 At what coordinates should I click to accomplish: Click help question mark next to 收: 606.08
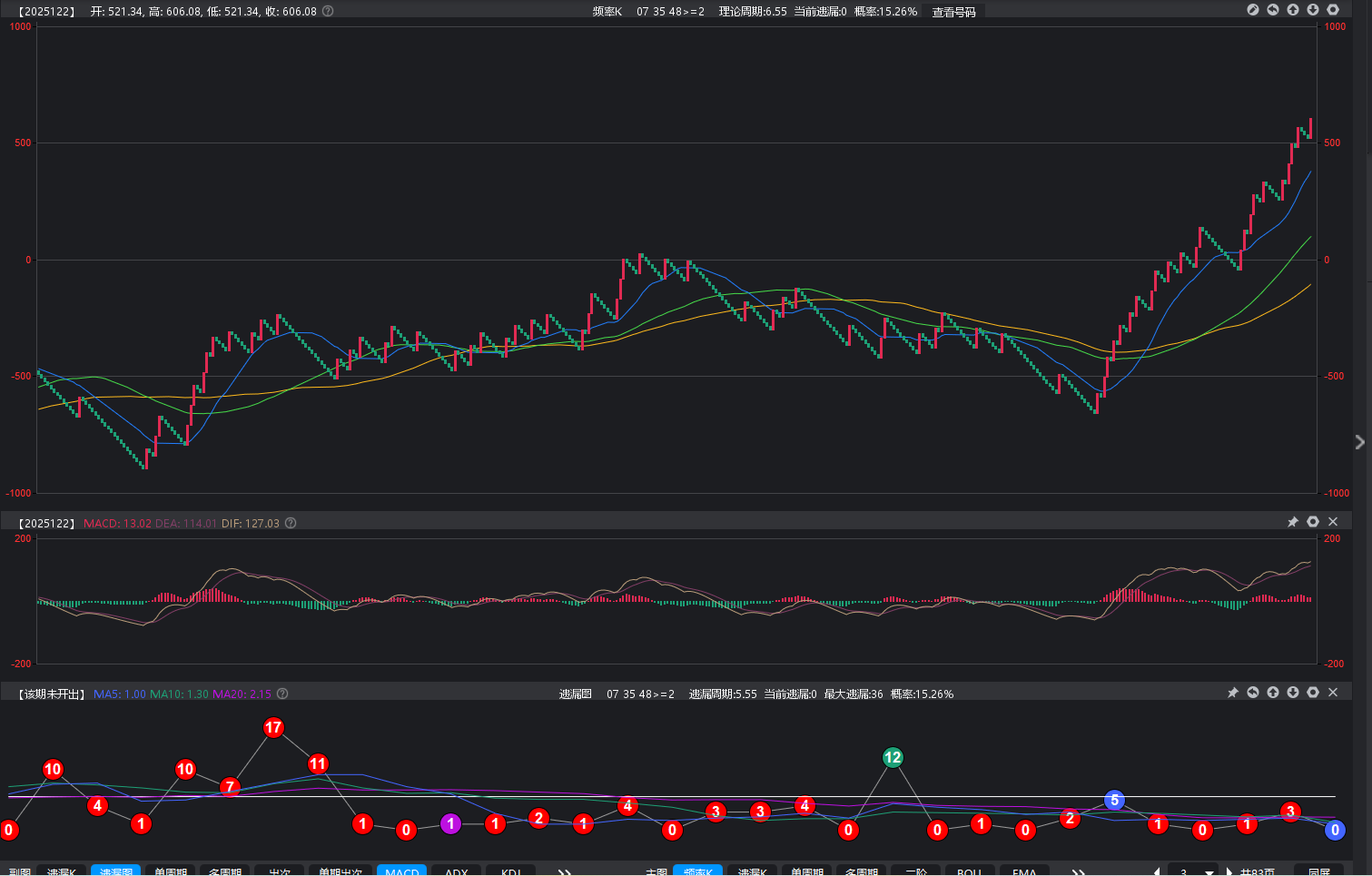[328, 11]
